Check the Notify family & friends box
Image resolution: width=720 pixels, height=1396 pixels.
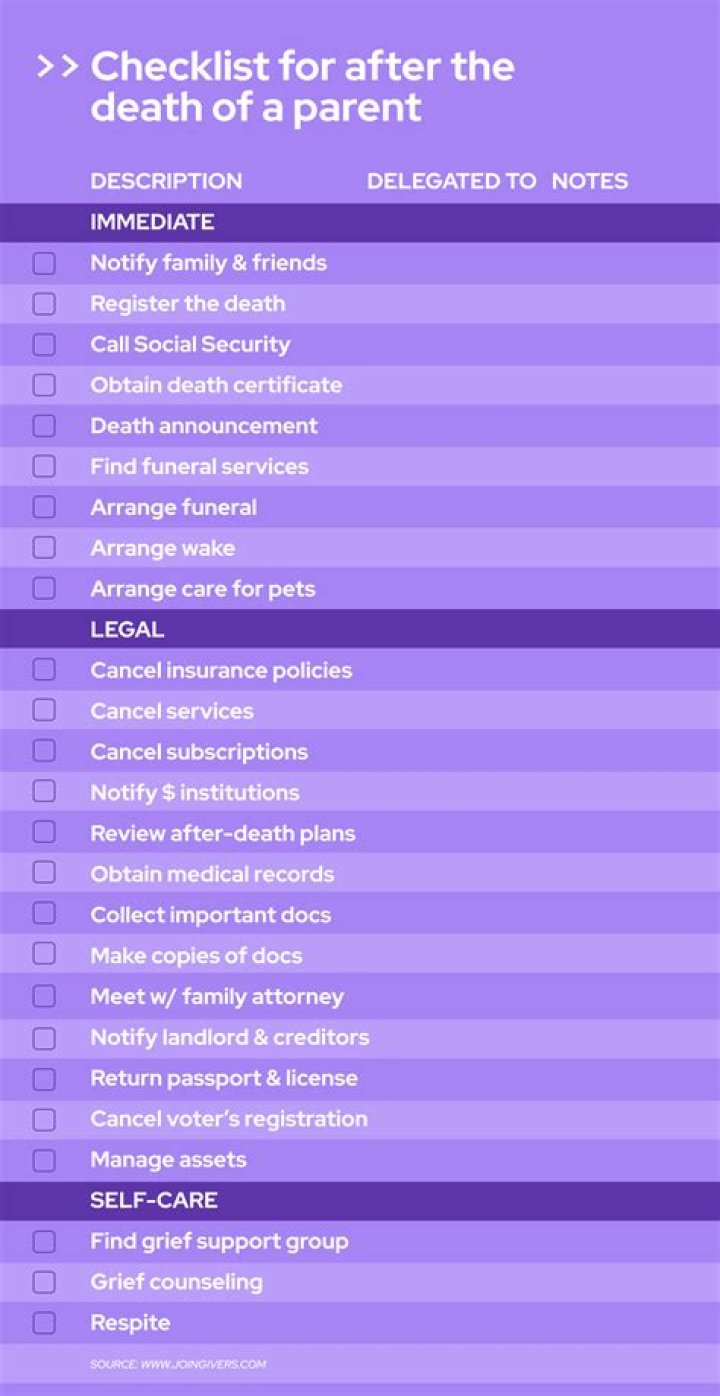pyautogui.click(x=44, y=264)
